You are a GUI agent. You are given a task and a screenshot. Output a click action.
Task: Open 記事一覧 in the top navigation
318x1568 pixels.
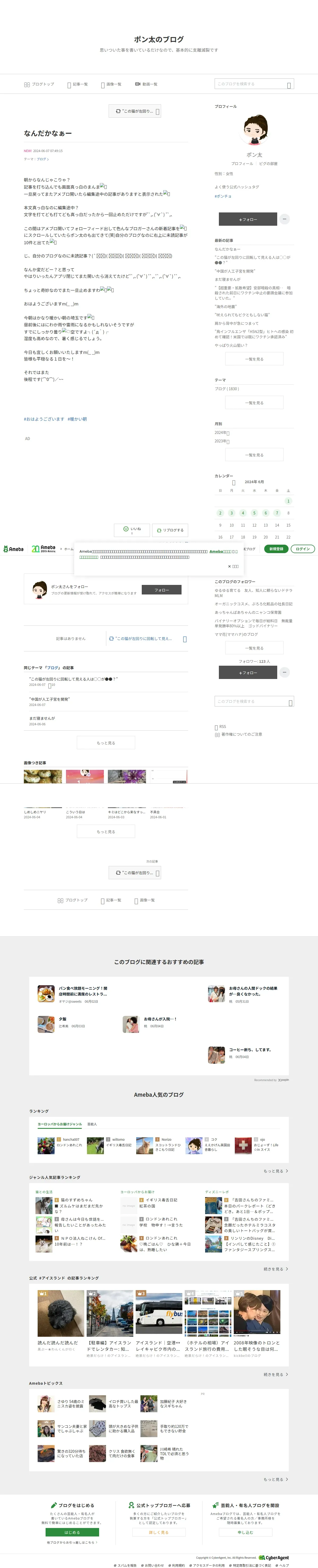tap(77, 85)
